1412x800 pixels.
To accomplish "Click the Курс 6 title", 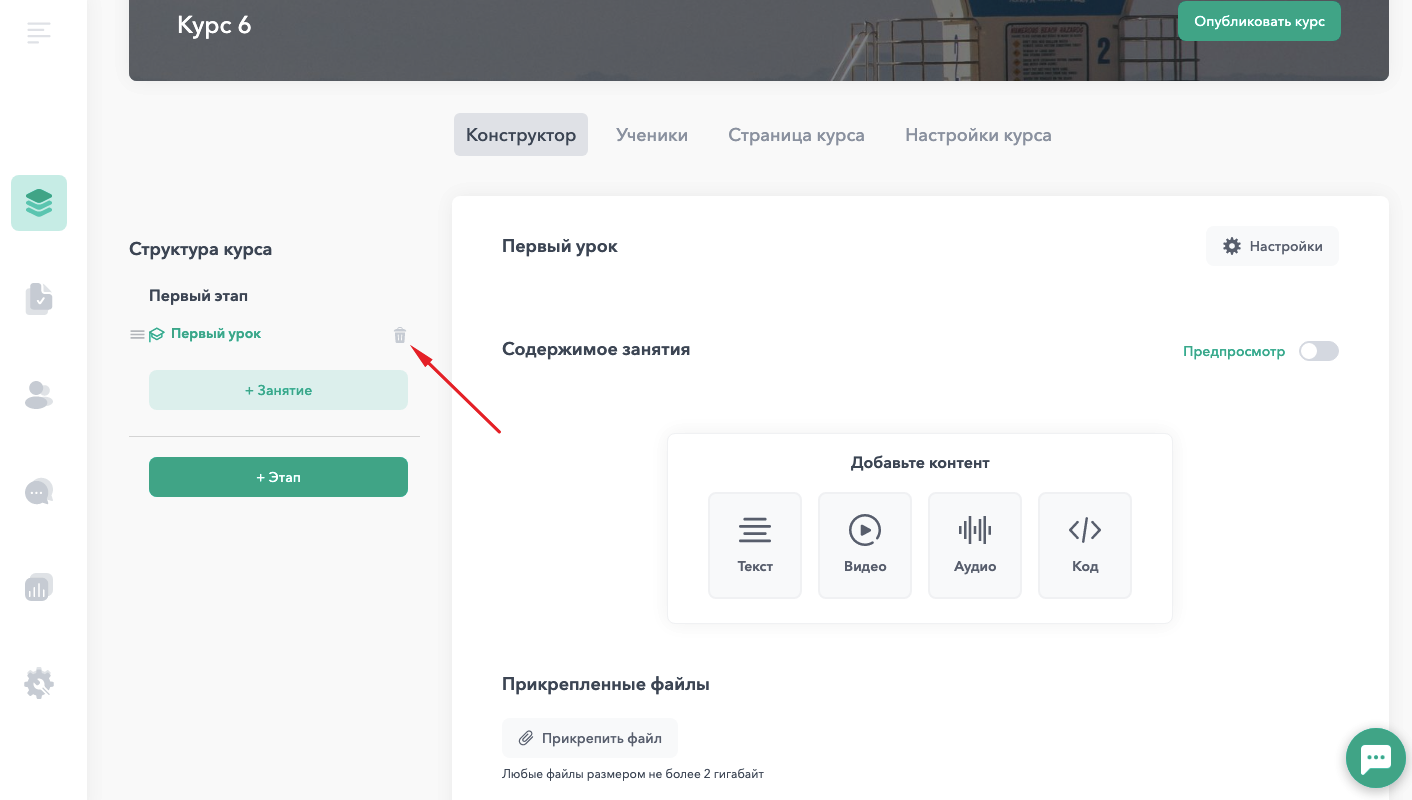I will 214,25.
